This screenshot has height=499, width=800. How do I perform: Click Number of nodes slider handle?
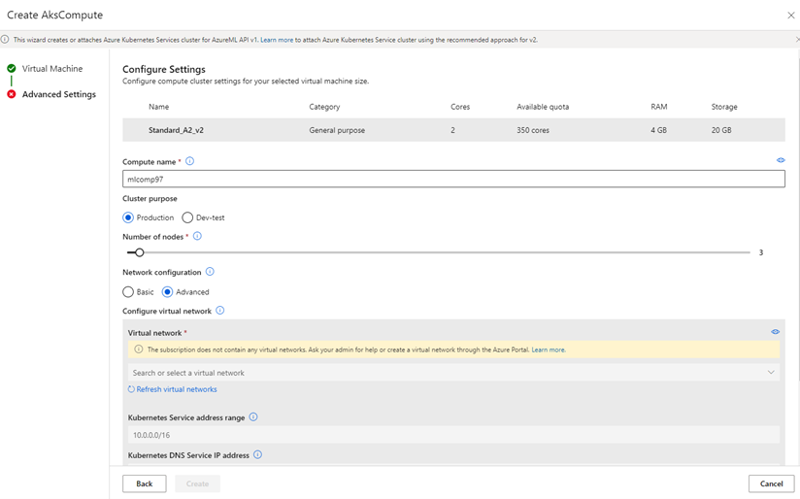[x=139, y=253]
